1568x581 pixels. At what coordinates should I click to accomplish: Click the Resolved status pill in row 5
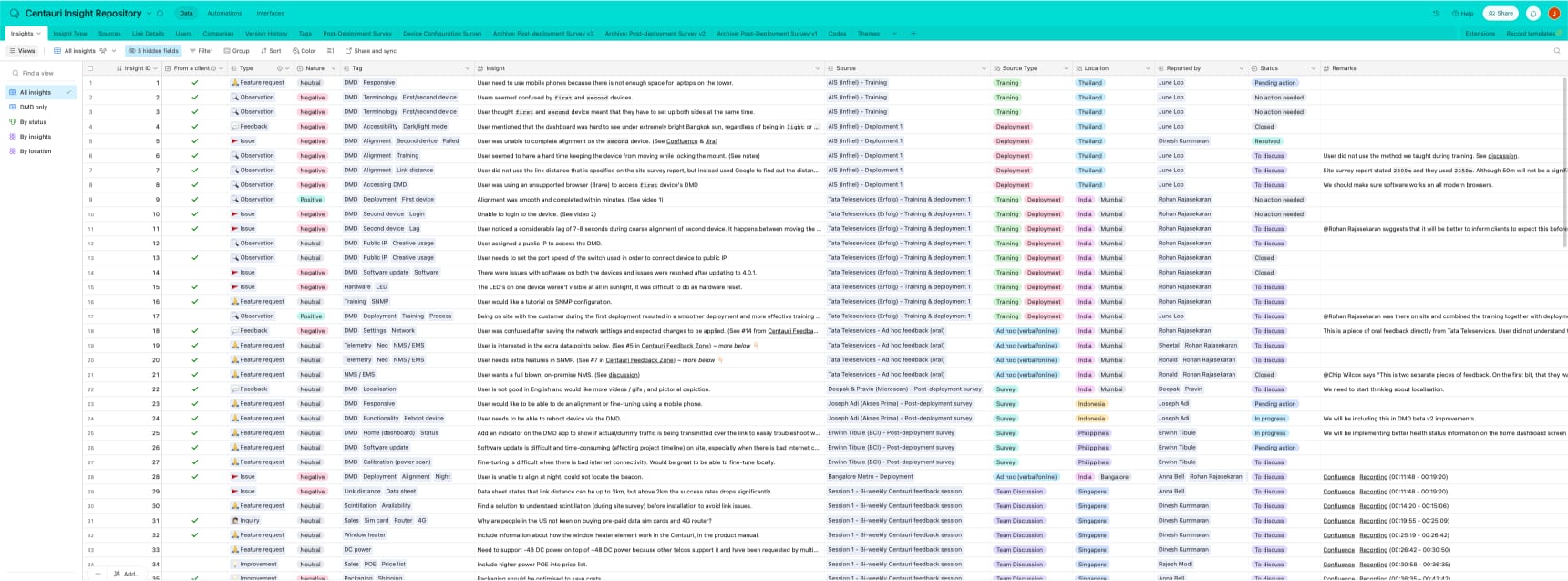(1267, 141)
